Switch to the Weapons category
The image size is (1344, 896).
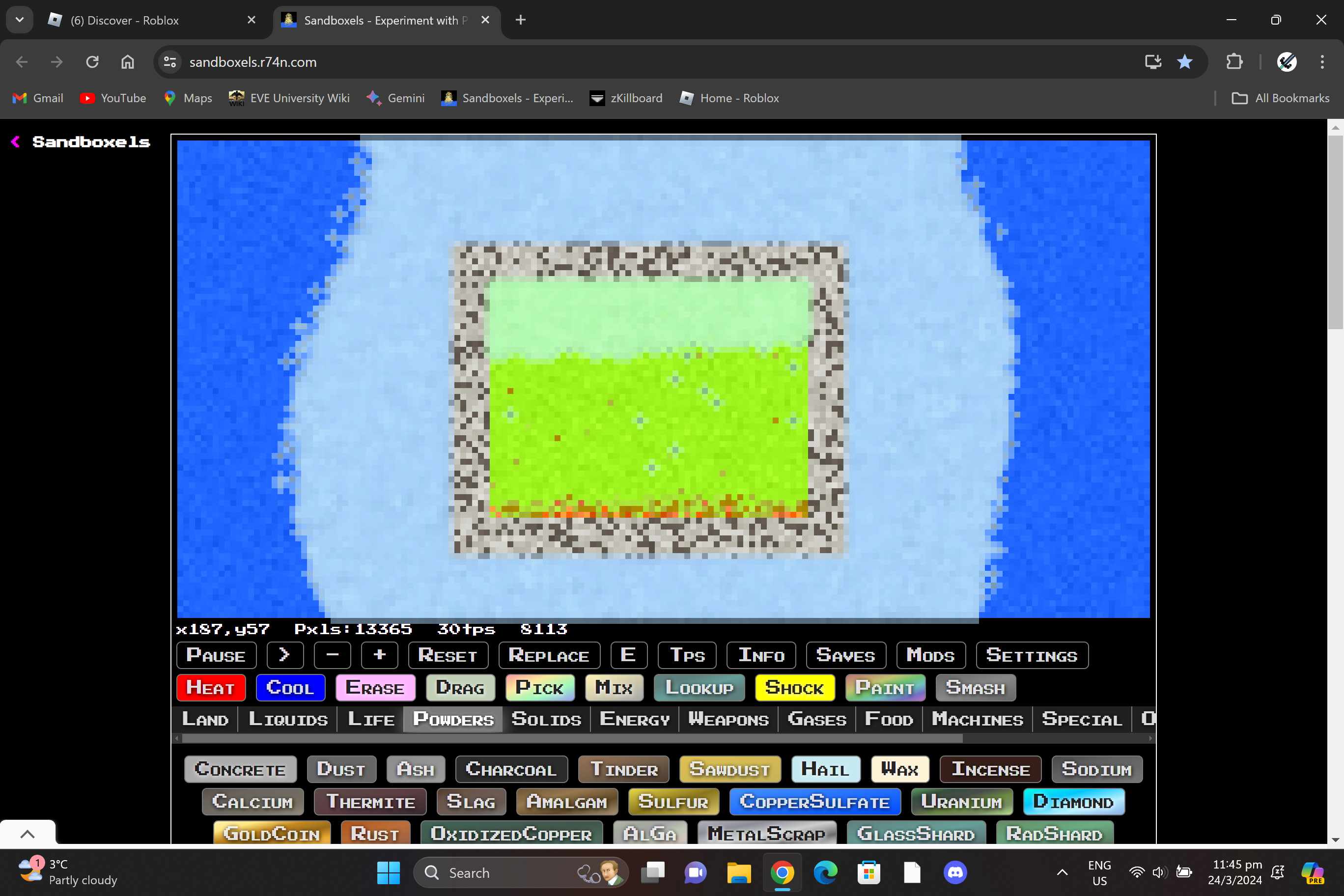click(x=728, y=720)
